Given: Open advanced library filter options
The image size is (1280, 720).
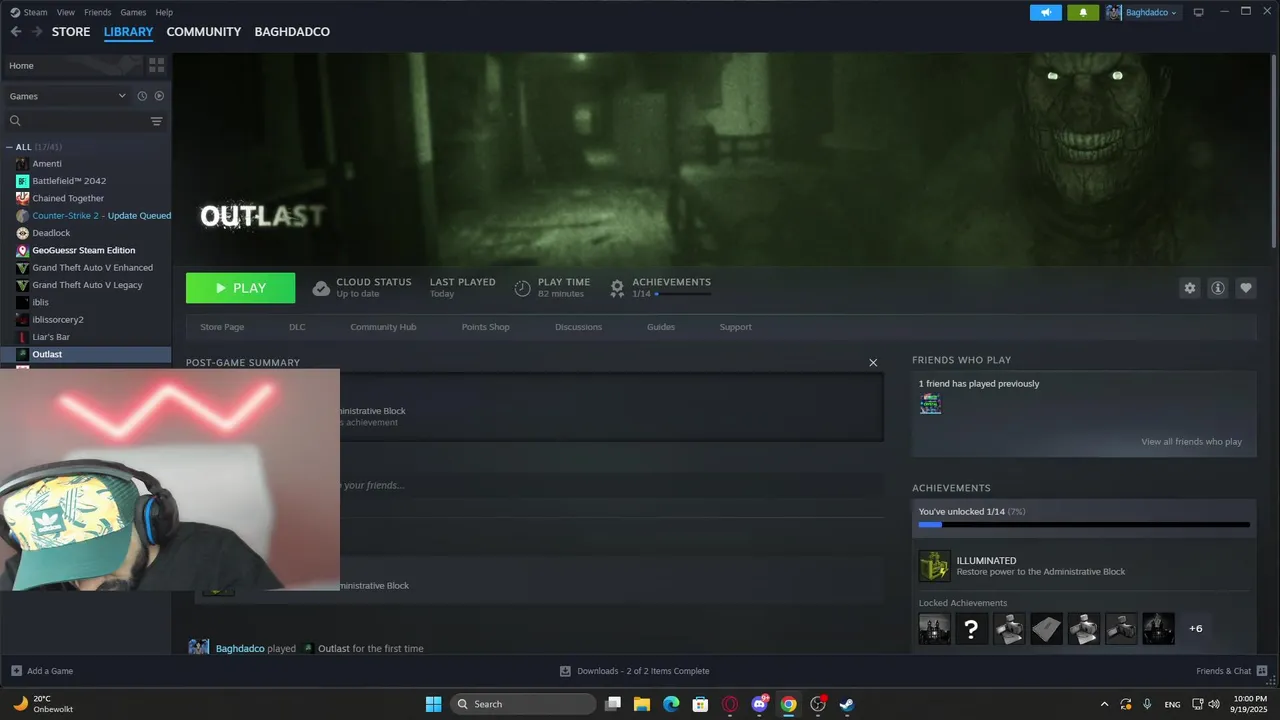Looking at the screenshot, I should (156, 121).
